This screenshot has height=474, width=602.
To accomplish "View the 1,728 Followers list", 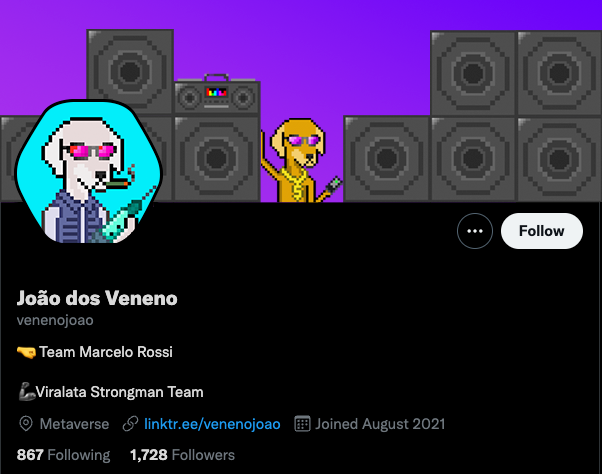I will coord(182,455).
